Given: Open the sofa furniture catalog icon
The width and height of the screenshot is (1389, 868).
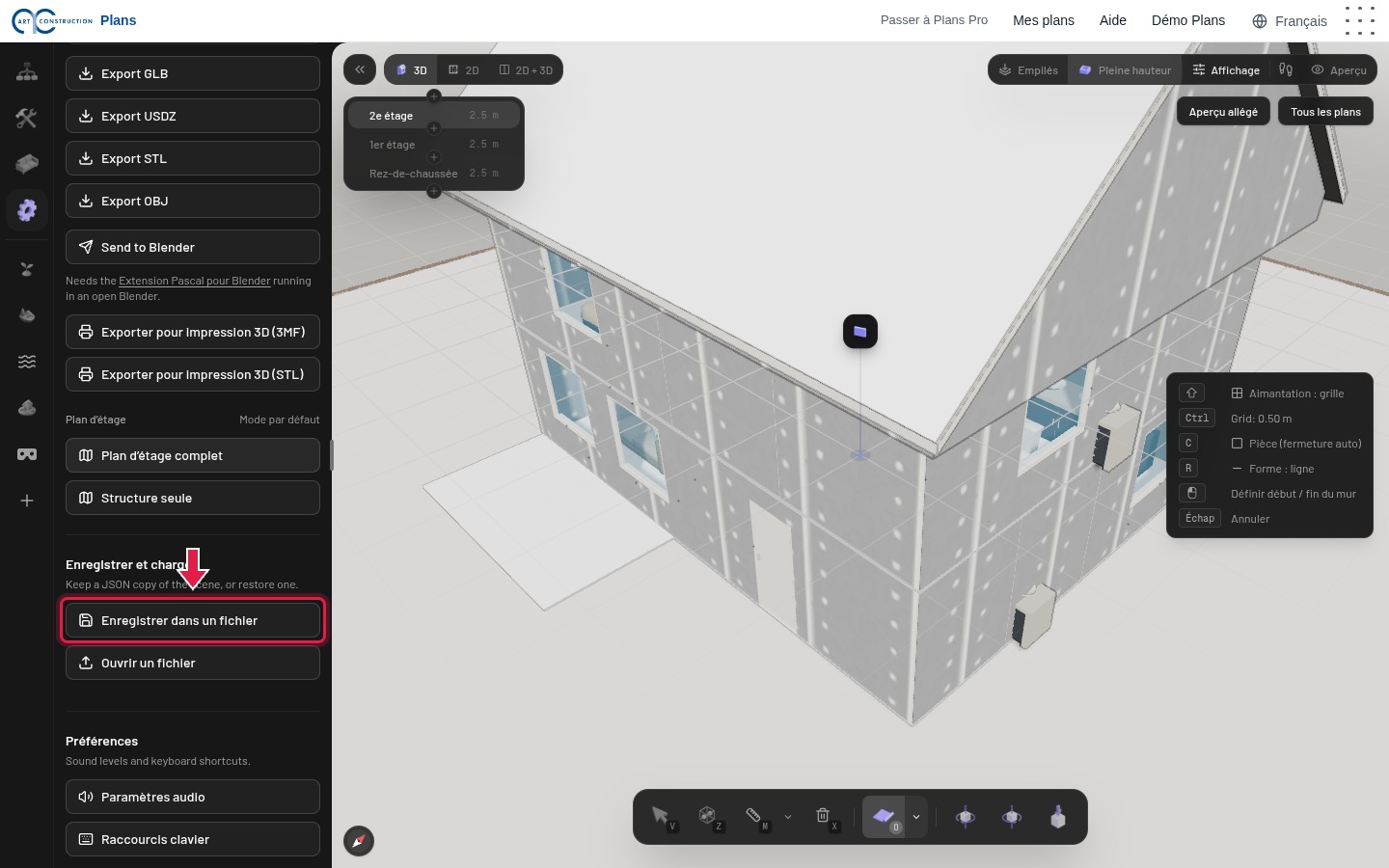Looking at the screenshot, I should pos(27,164).
